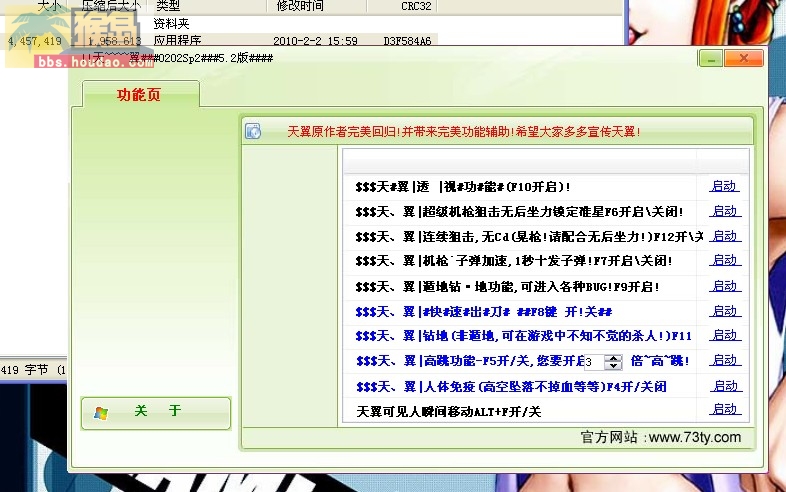This screenshot has width=786, height=492.
Task: Decrease the high-jump multiplier with down arrow
Action: point(614,366)
